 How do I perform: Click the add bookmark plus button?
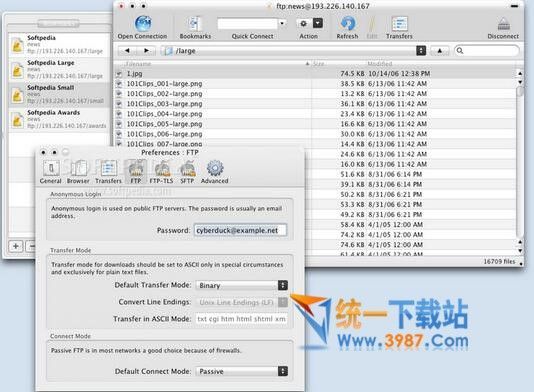[x=16, y=246]
